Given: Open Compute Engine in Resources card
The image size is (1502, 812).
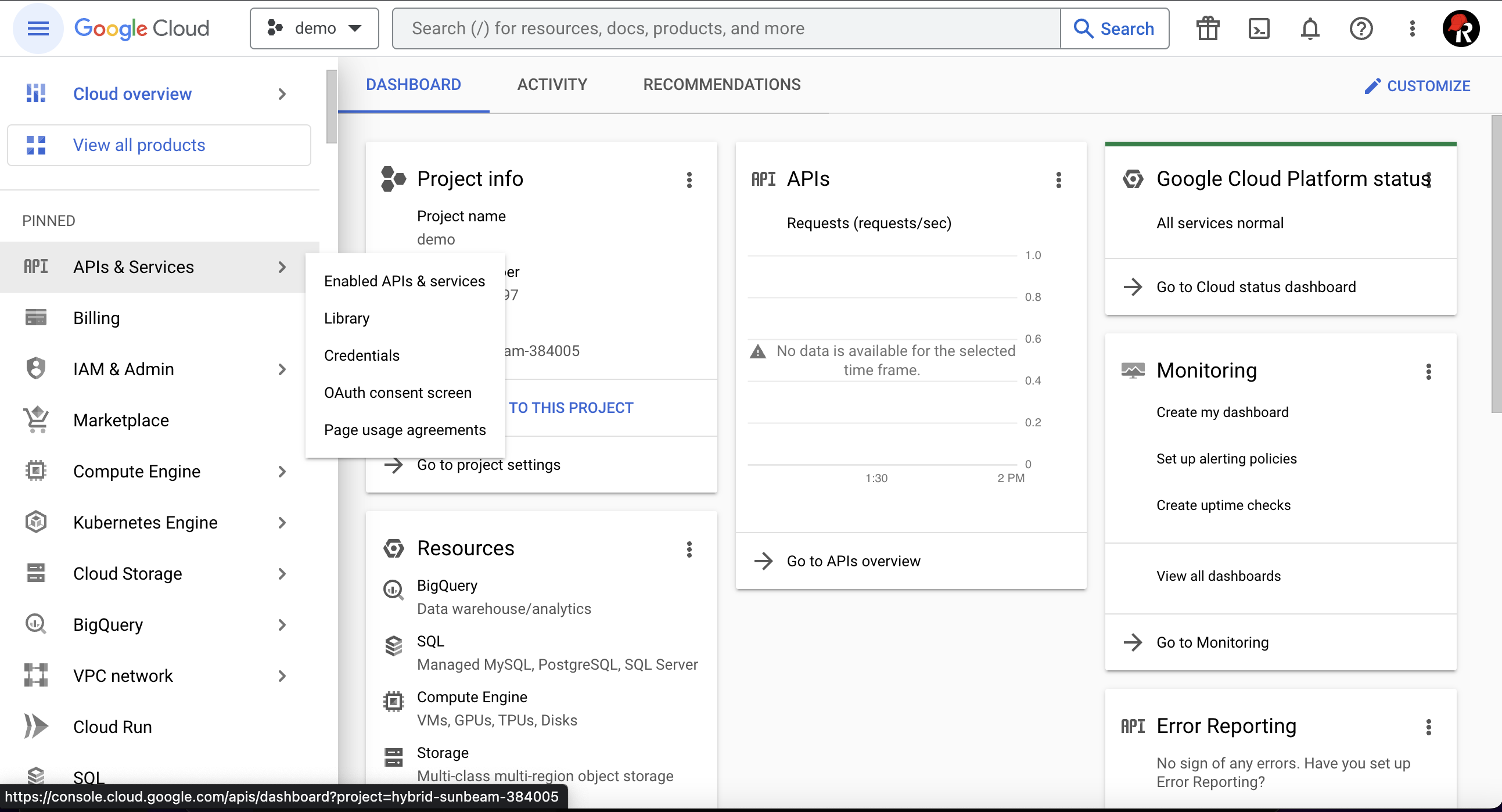Looking at the screenshot, I should 472,697.
